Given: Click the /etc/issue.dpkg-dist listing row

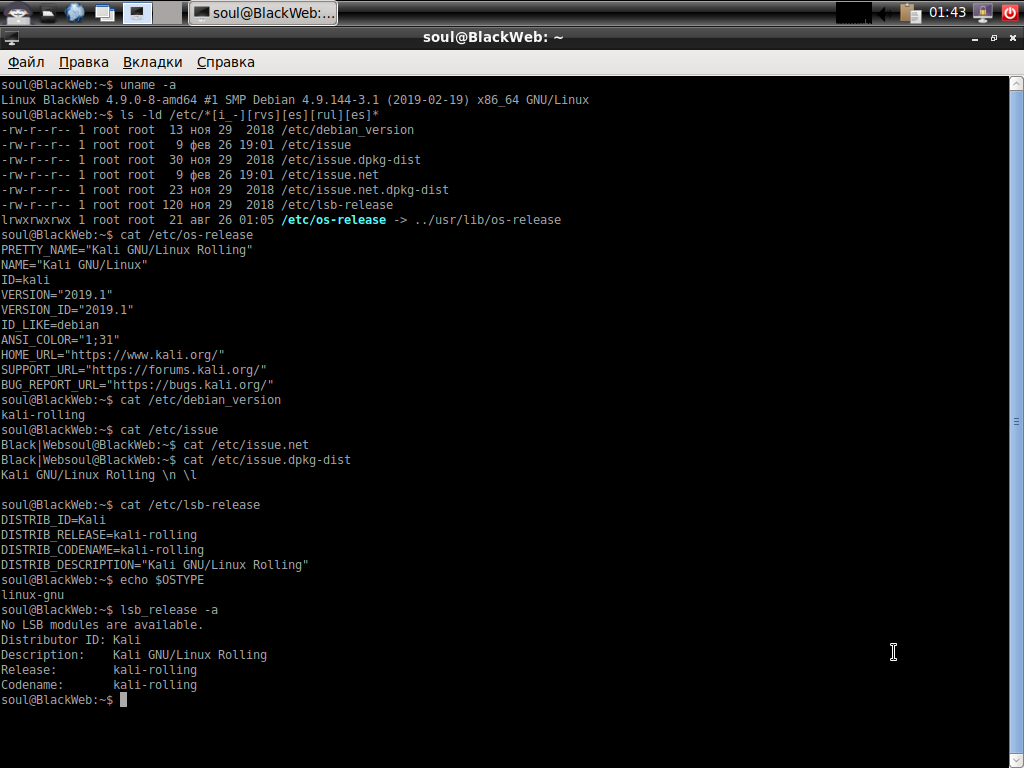Looking at the screenshot, I should pyautogui.click(x=210, y=160).
